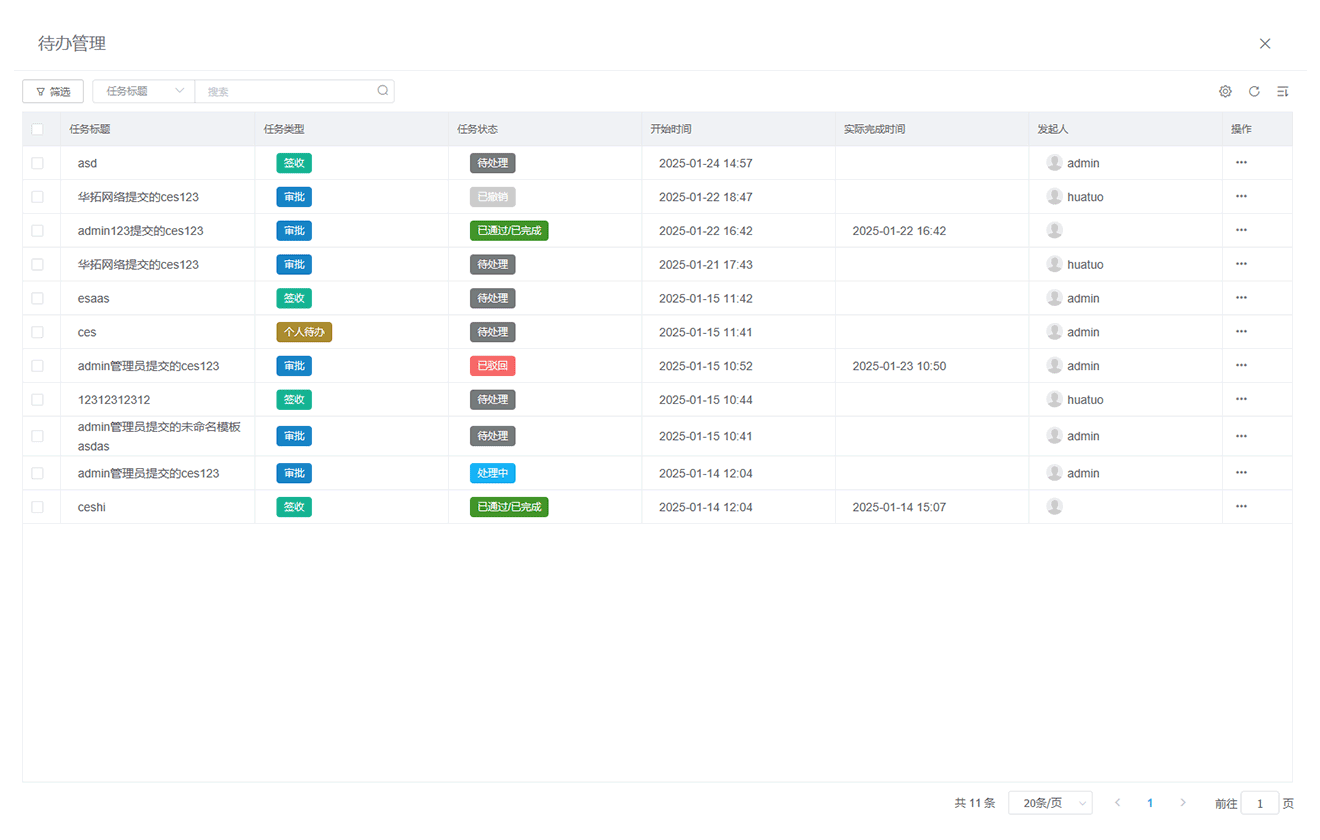Click the 开始时间 column header
This screenshot has width=1320, height=840.
(x=671, y=129)
